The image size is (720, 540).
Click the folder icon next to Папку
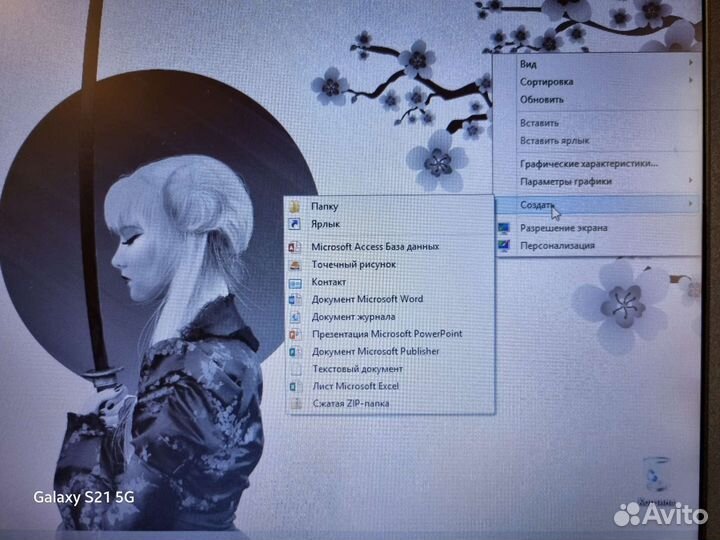coord(294,206)
